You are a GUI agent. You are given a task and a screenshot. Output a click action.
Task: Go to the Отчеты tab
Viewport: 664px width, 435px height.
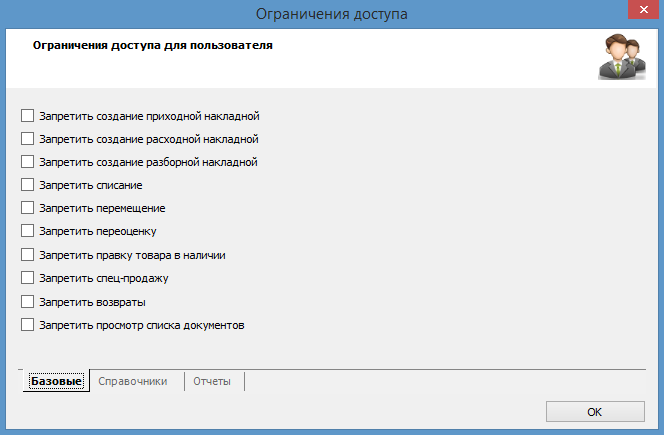(211, 382)
